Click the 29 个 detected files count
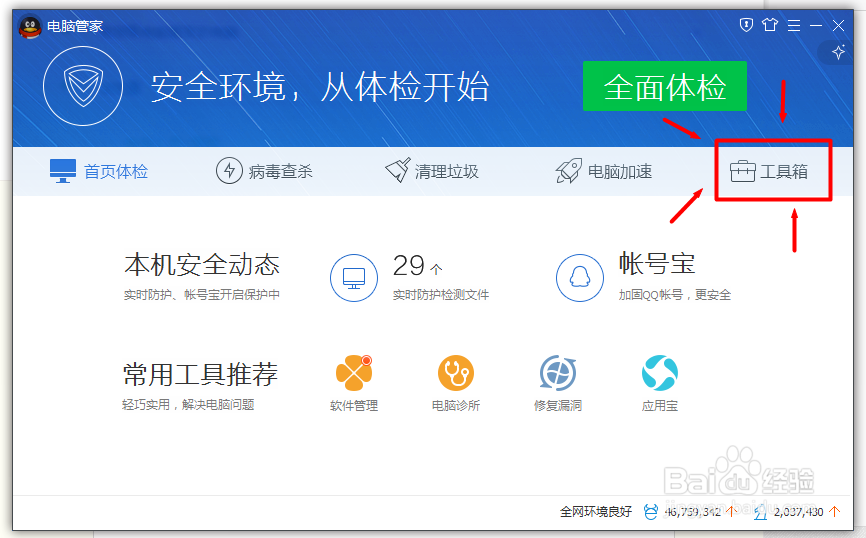Viewport: 866px width, 538px height. click(x=418, y=266)
